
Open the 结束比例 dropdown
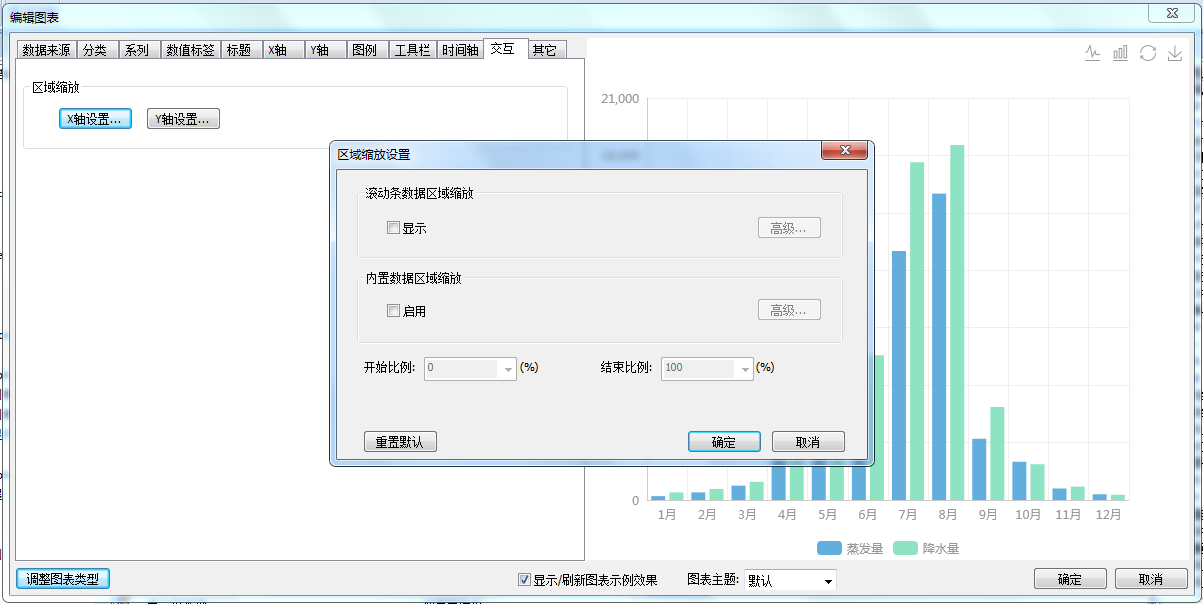(x=745, y=369)
